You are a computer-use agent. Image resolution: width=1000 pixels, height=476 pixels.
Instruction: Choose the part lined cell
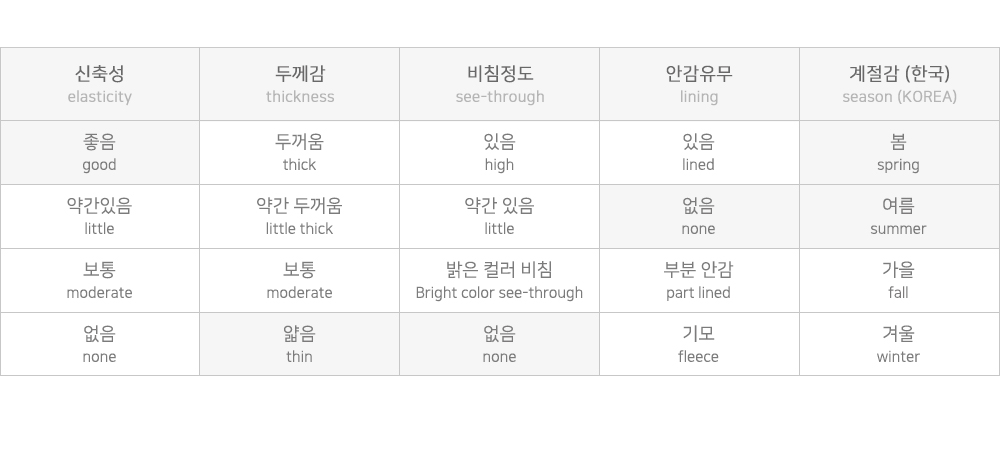(x=699, y=280)
